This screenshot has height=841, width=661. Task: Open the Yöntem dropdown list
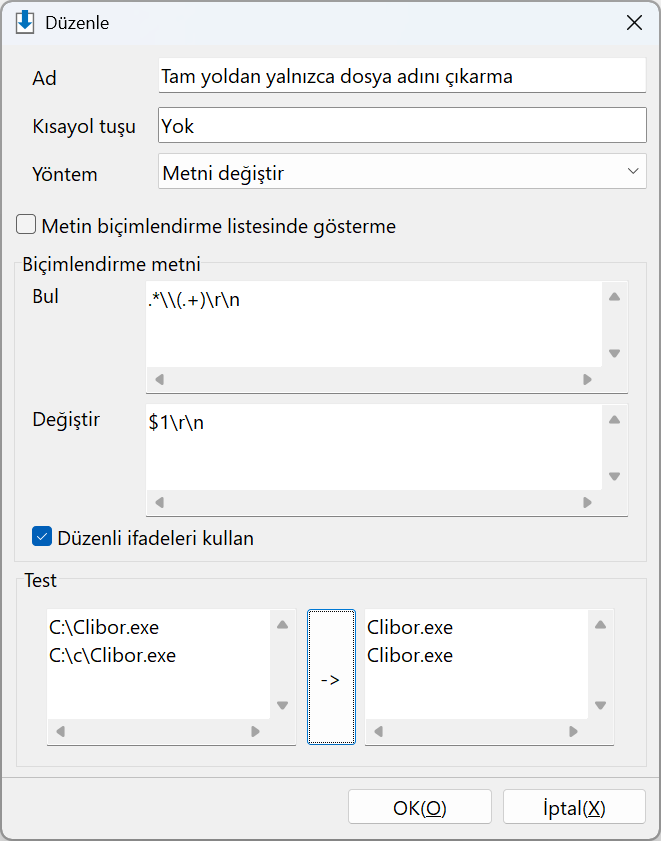point(402,172)
